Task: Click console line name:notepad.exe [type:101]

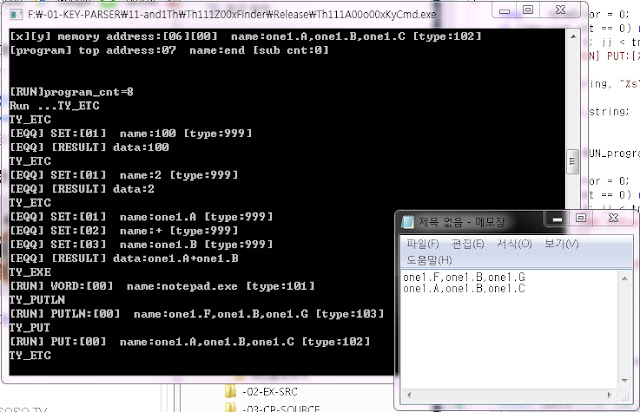Action: [221, 286]
